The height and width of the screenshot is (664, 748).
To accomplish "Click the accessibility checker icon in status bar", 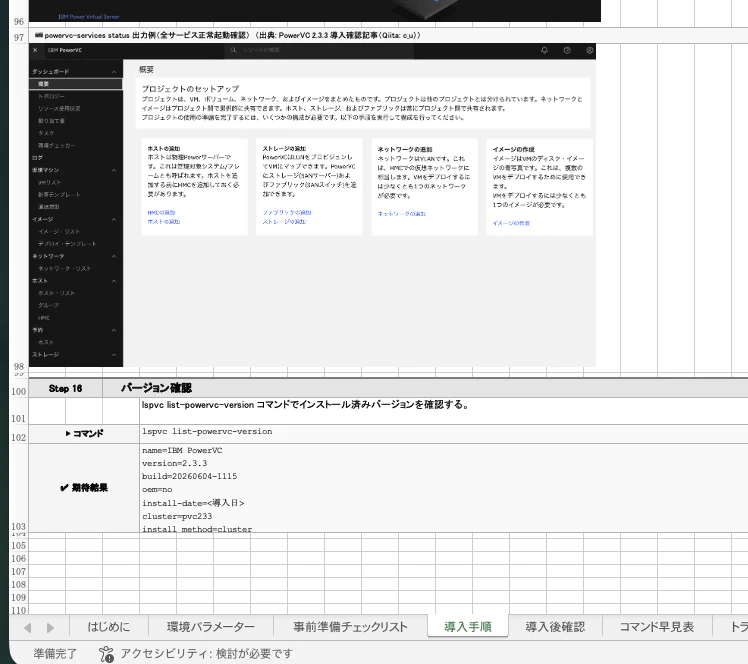I will (106, 654).
